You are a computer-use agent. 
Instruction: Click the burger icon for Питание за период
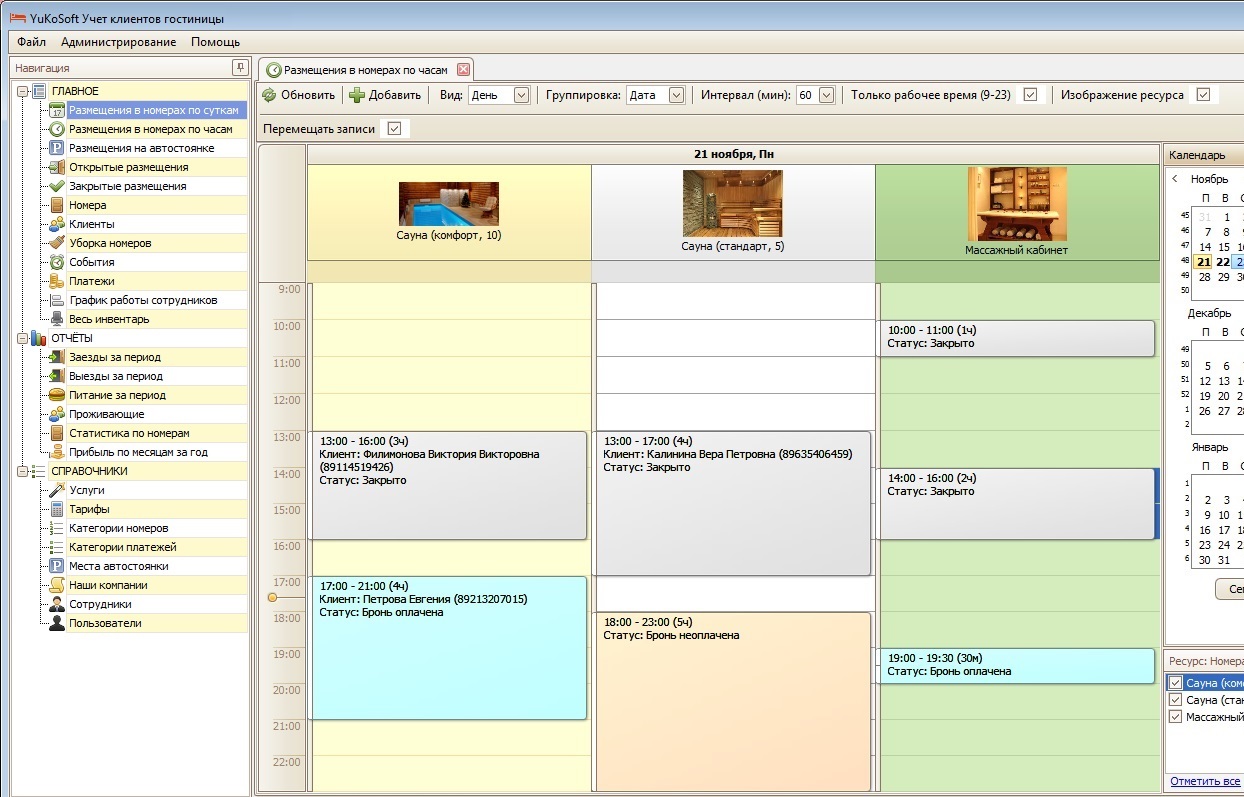point(57,395)
